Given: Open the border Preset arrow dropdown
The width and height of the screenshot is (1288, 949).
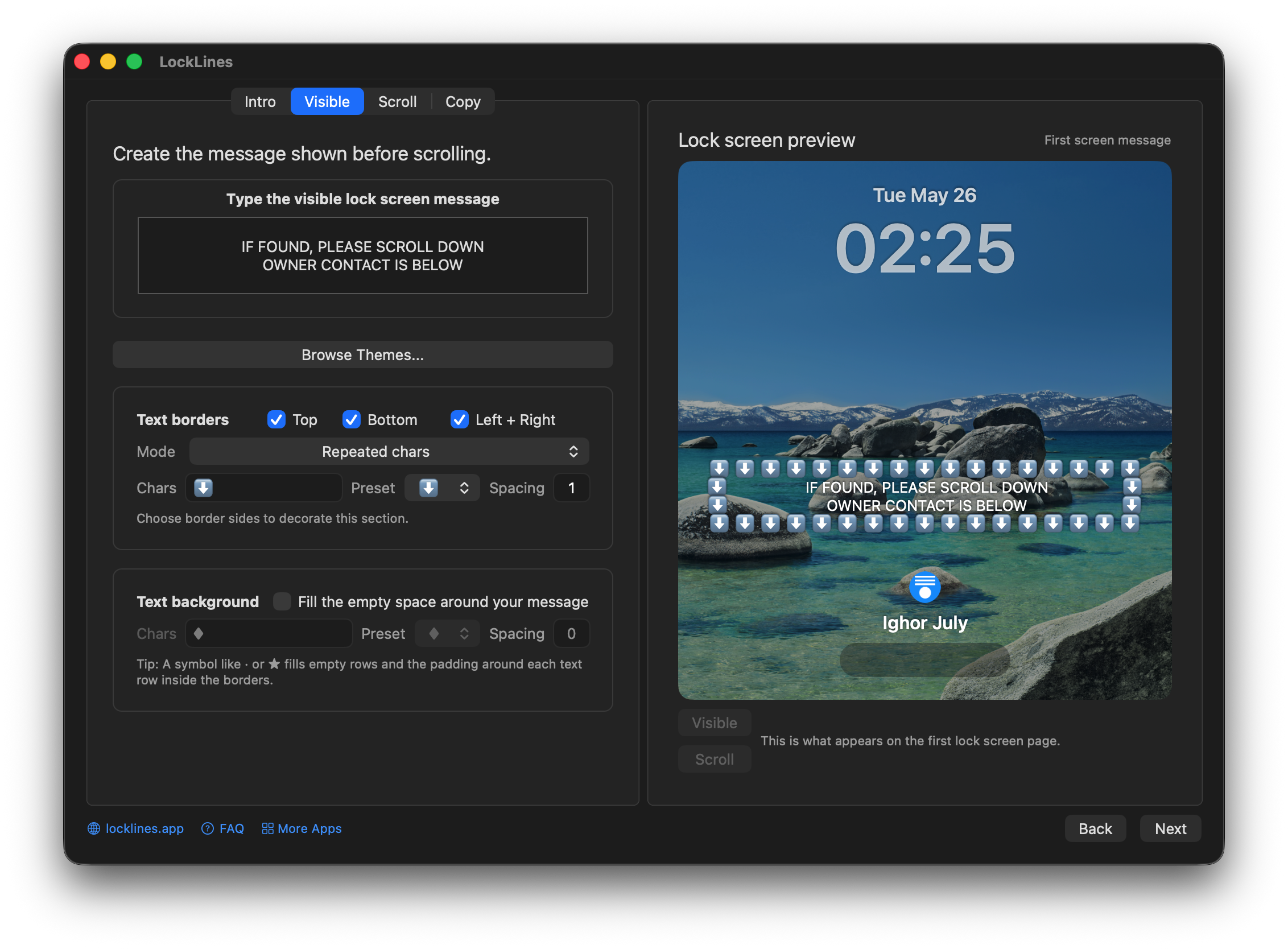Looking at the screenshot, I should click(442, 488).
